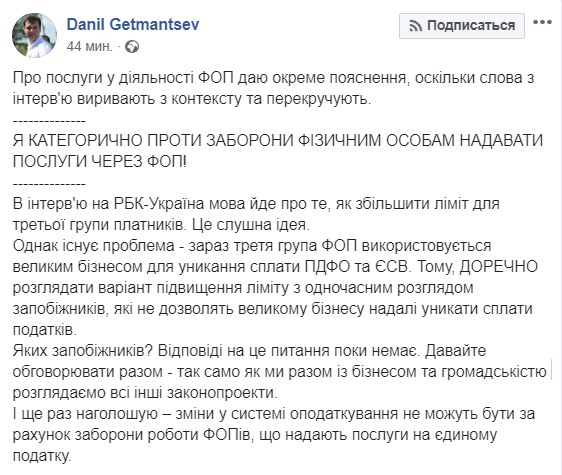
Task: Click the sentence 'Це слушна ідея.'
Action: click(x=250, y=225)
